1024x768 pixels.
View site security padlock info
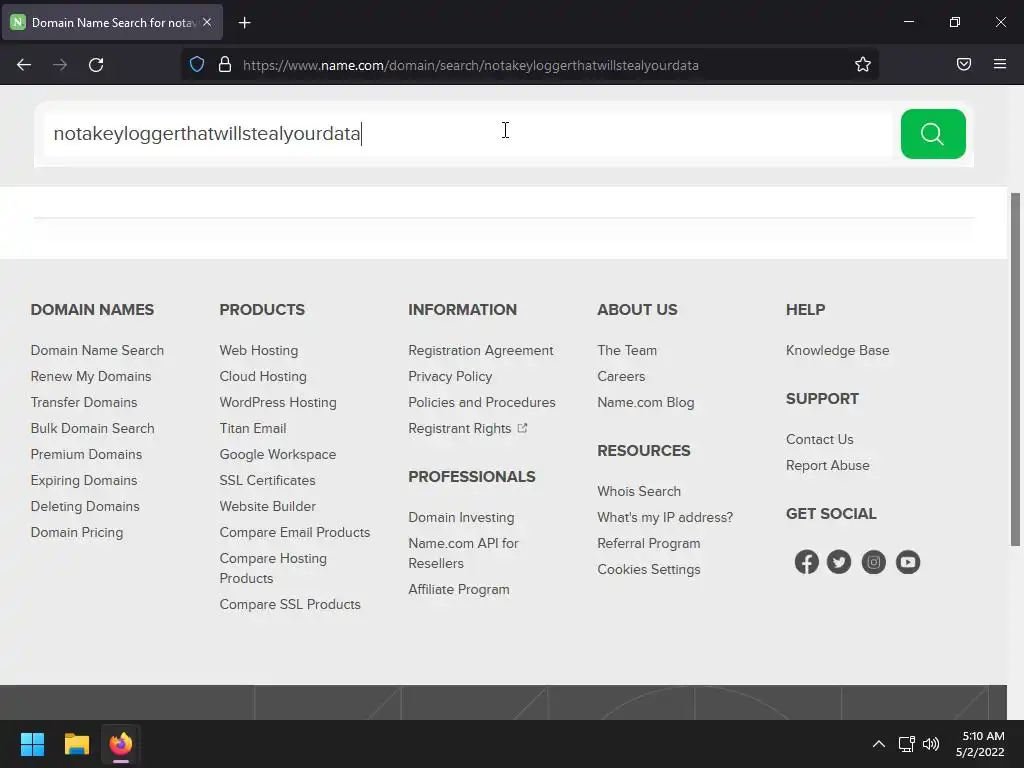click(225, 64)
